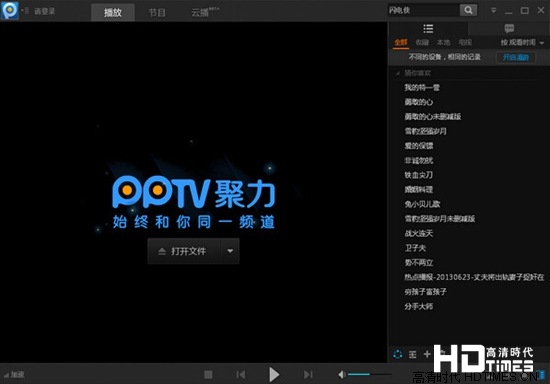Click the 打开文件 open file button

coord(184,251)
